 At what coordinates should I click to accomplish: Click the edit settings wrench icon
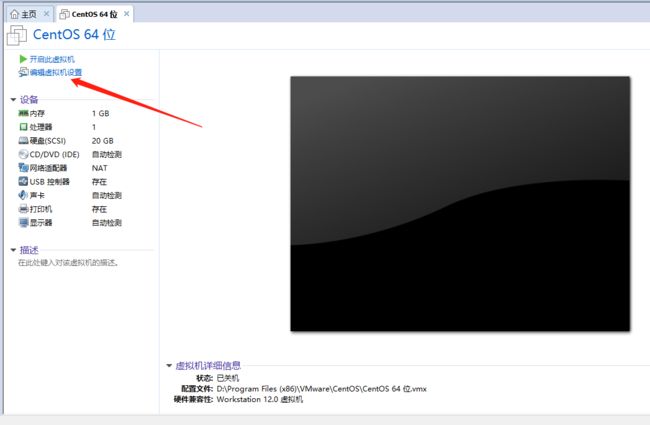pyautogui.click(x=23, y=73)
